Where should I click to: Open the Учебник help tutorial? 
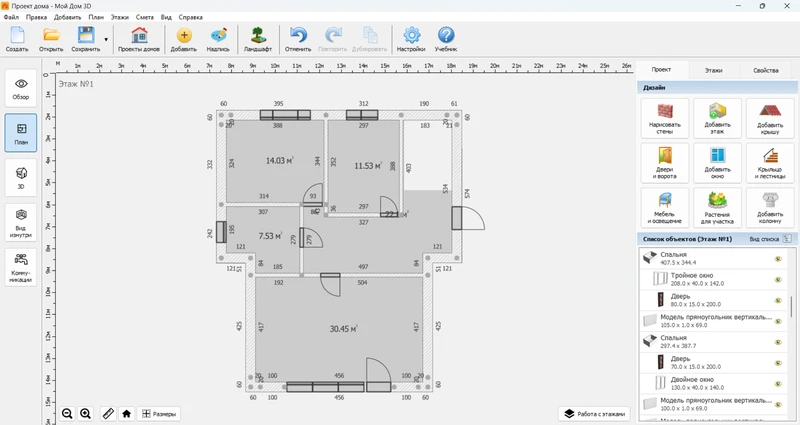[446, 39]
